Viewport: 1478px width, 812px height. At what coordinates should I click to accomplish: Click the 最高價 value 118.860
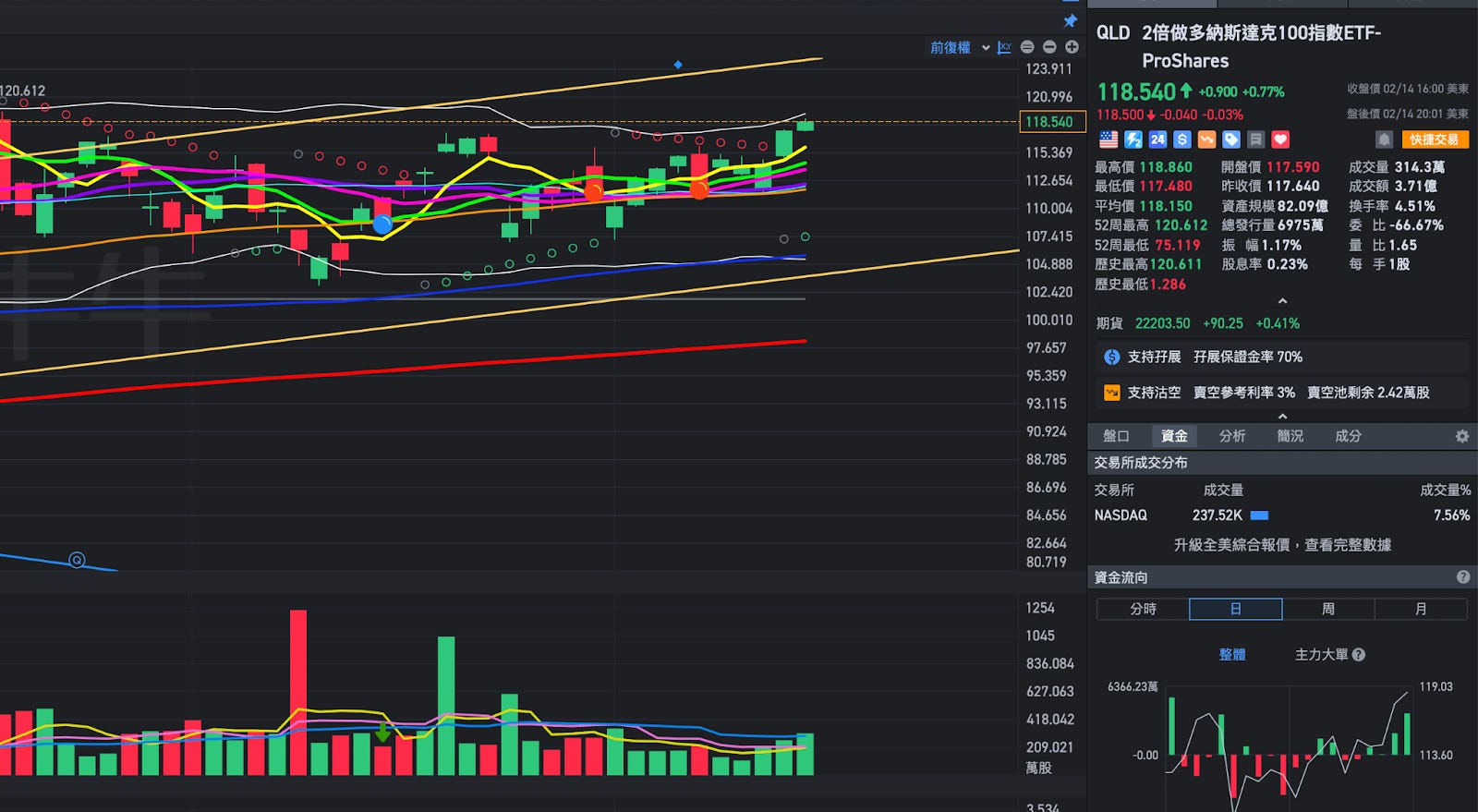coord(1166,167)
